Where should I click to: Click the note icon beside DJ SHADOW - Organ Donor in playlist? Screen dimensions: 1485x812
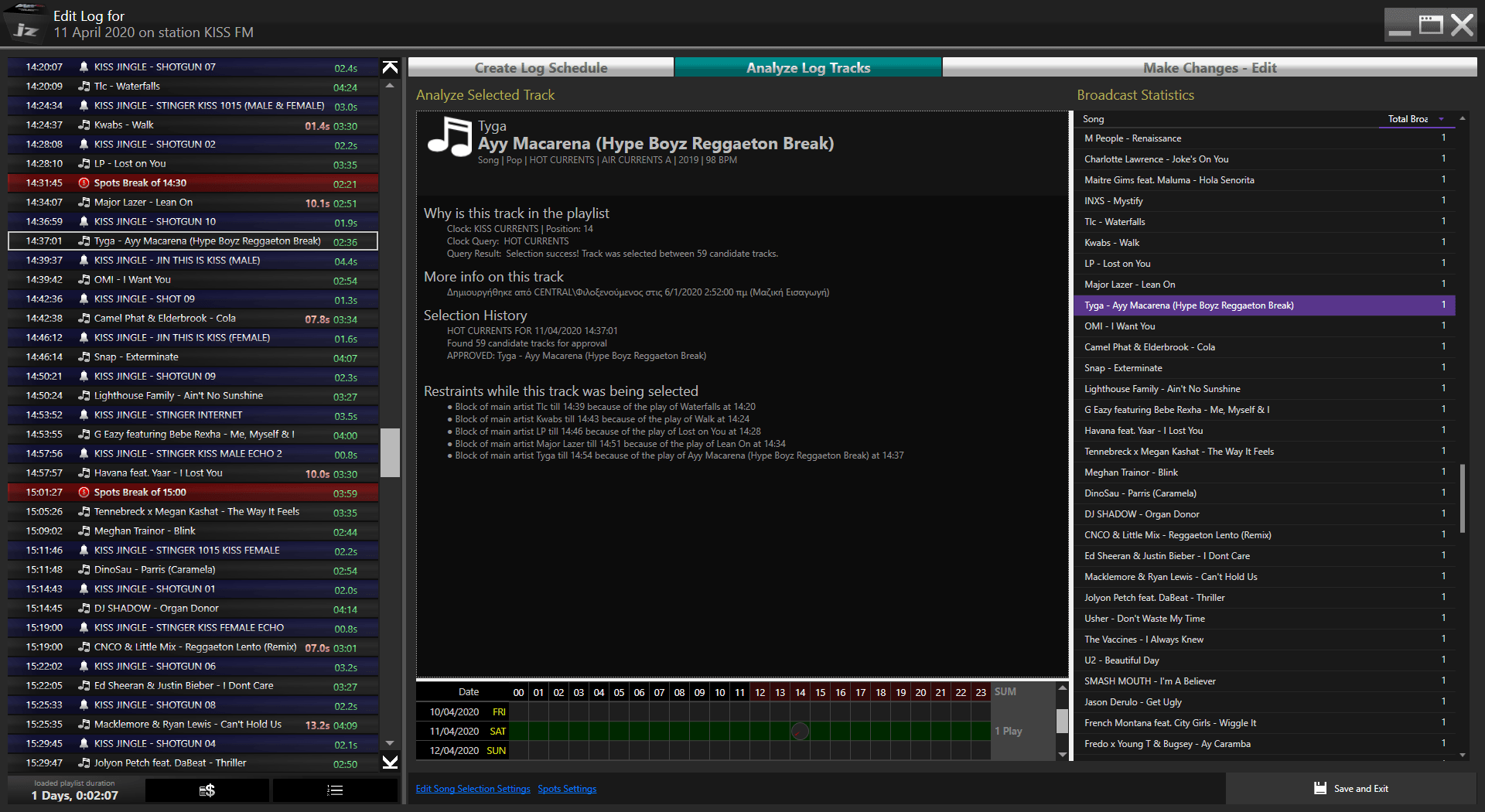coord(84,609)
